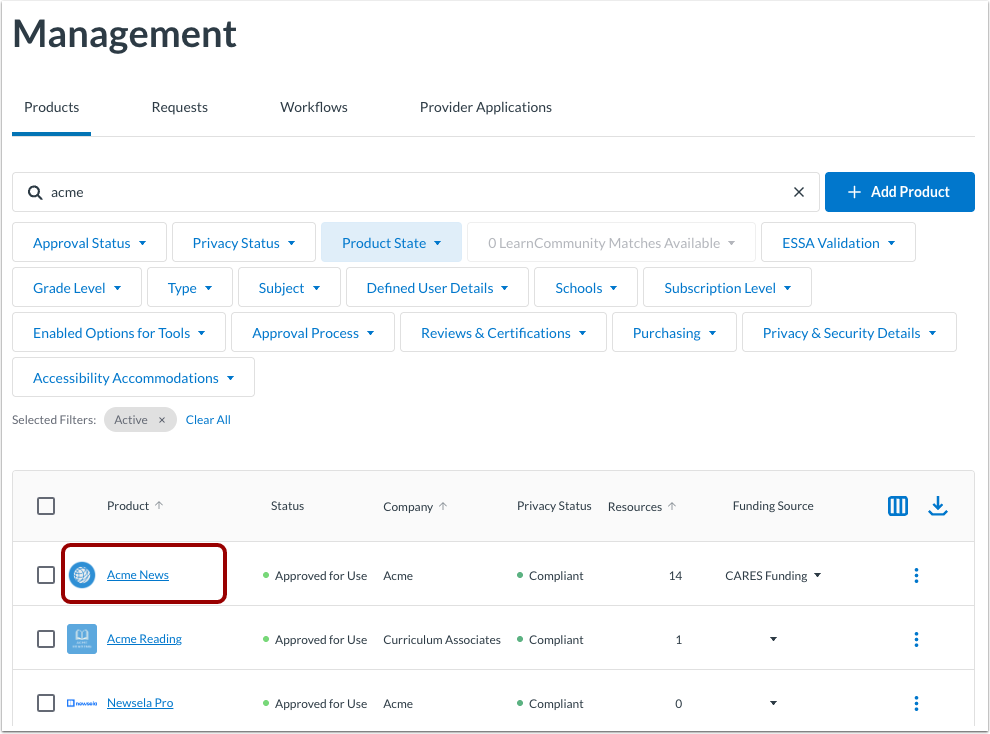Click the Acme News globe product logo
Image resolution: width=990 pixels, height=734 pixels.
[x=81, y=575]
